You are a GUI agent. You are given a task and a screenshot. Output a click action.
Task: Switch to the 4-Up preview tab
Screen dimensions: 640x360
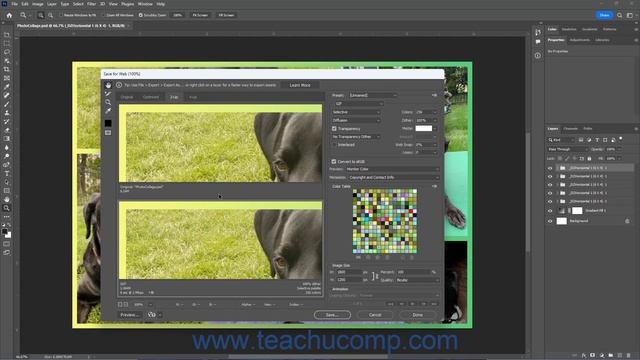(193, 97)
